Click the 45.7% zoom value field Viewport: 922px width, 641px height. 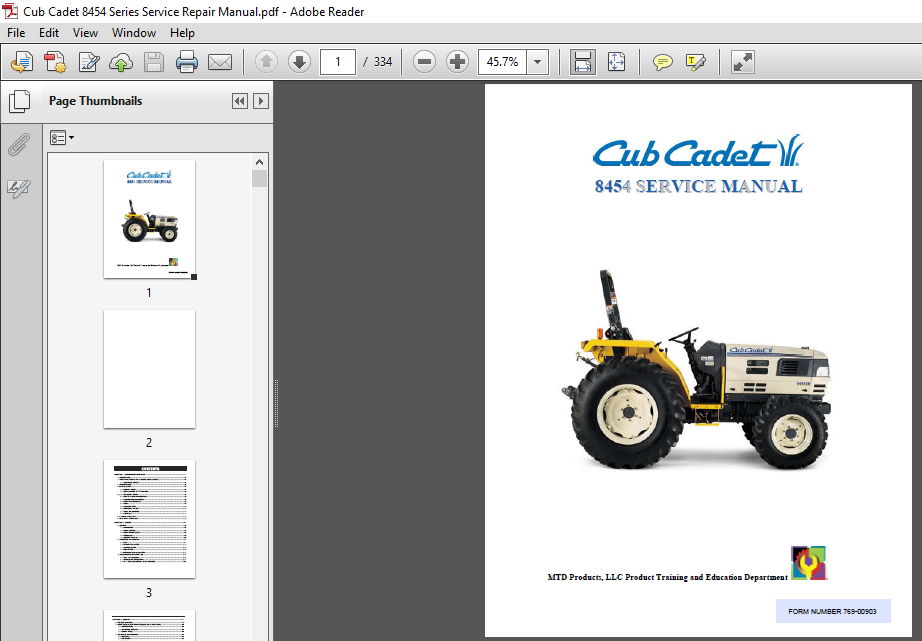[x=503, y=62]
